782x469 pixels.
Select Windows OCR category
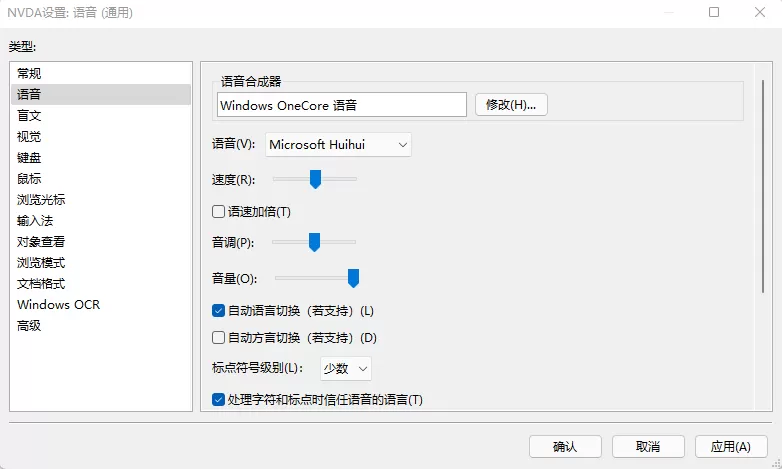pos(58,304)
